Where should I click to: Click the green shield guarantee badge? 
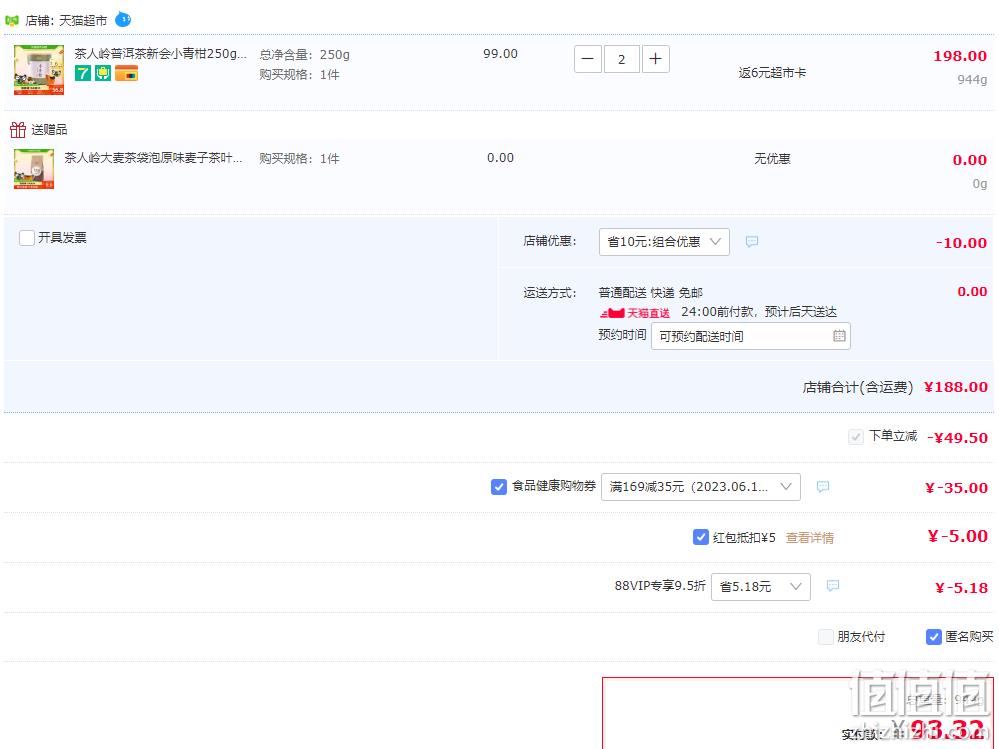click(x=103, y=73)
